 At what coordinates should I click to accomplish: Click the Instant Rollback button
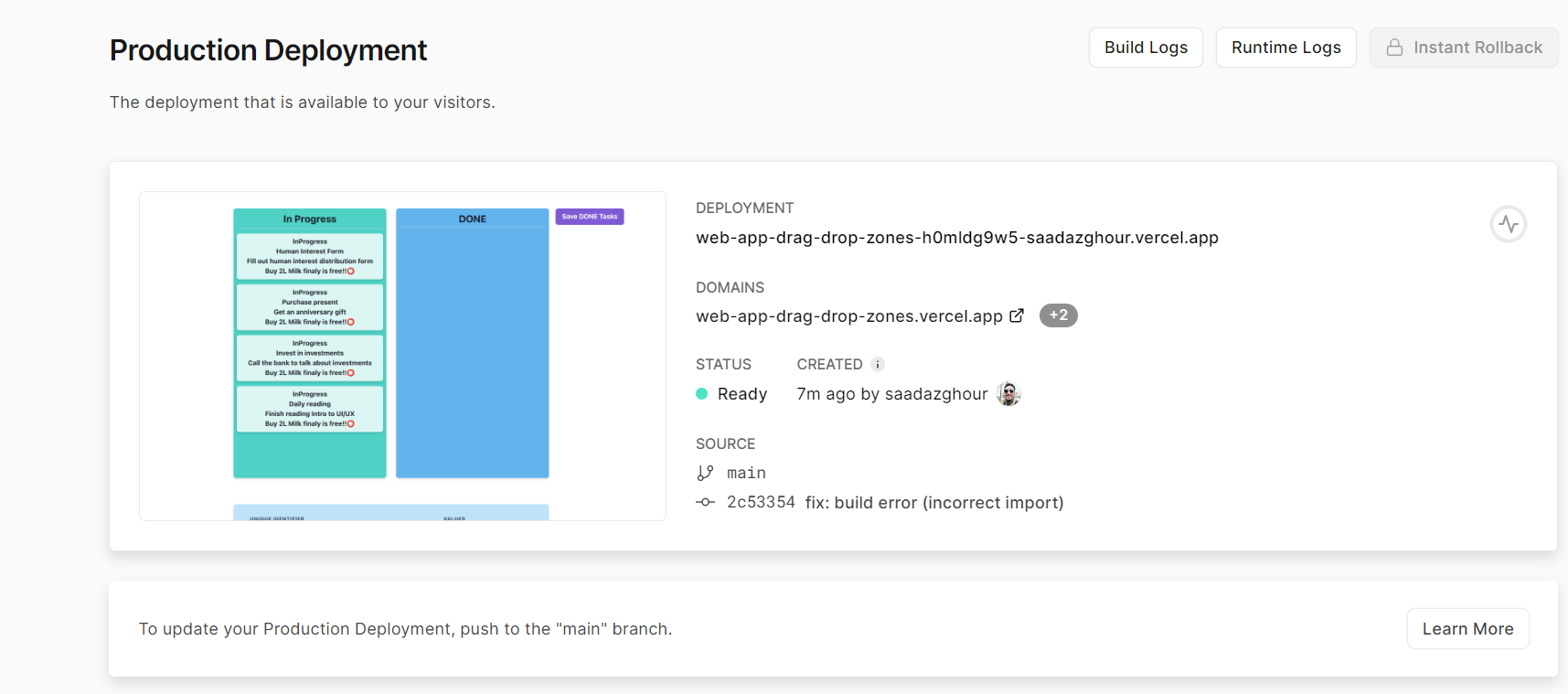[1464, 48]
